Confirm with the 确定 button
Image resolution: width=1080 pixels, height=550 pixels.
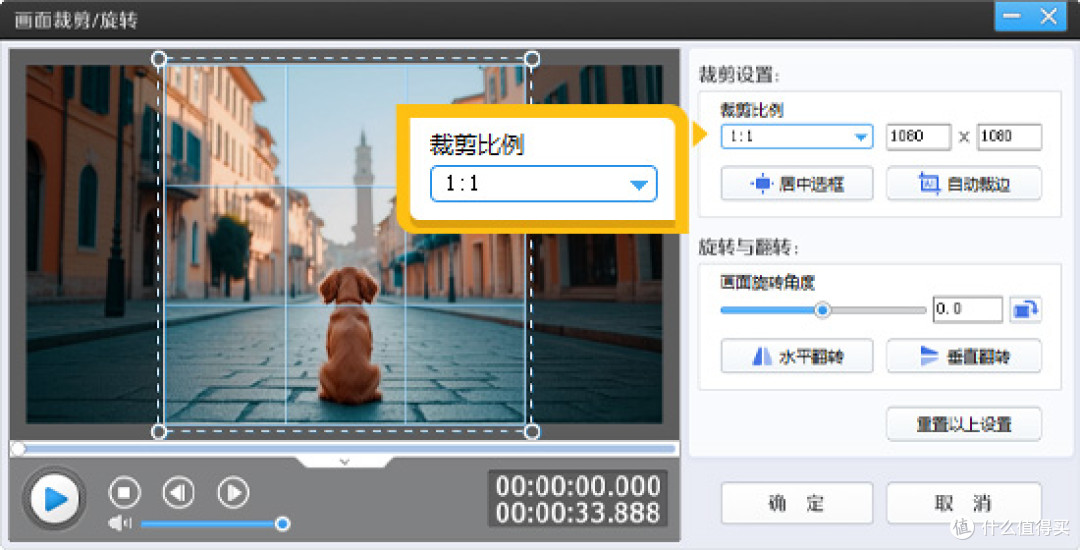pos(797,503)
